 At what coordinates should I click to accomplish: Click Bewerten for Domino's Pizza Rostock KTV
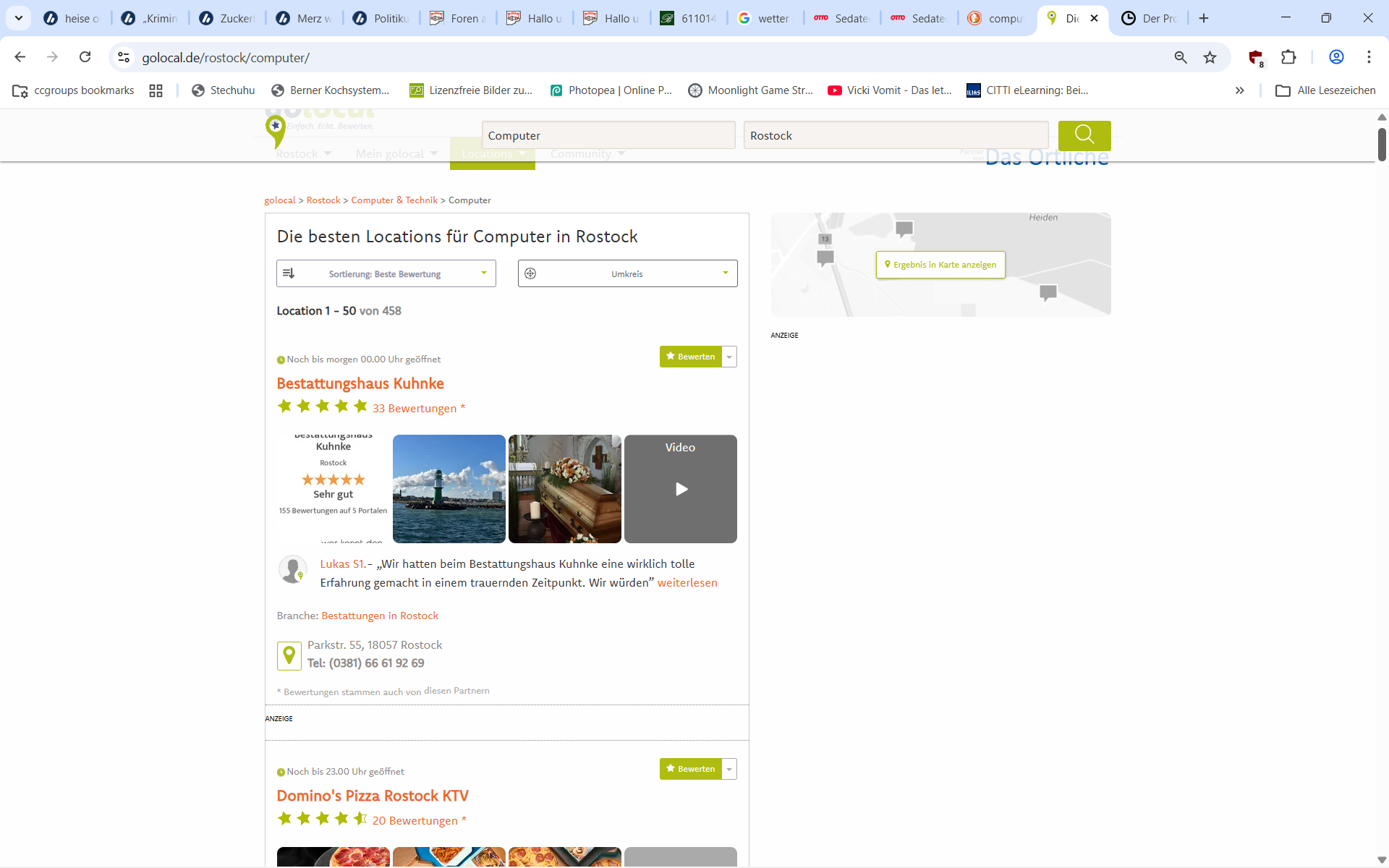coord(691,769)
